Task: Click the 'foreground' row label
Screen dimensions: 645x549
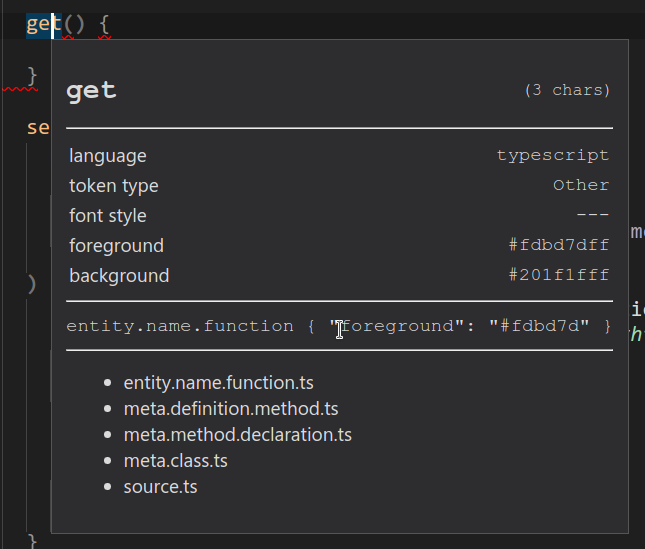Action: tap(116, 246)
